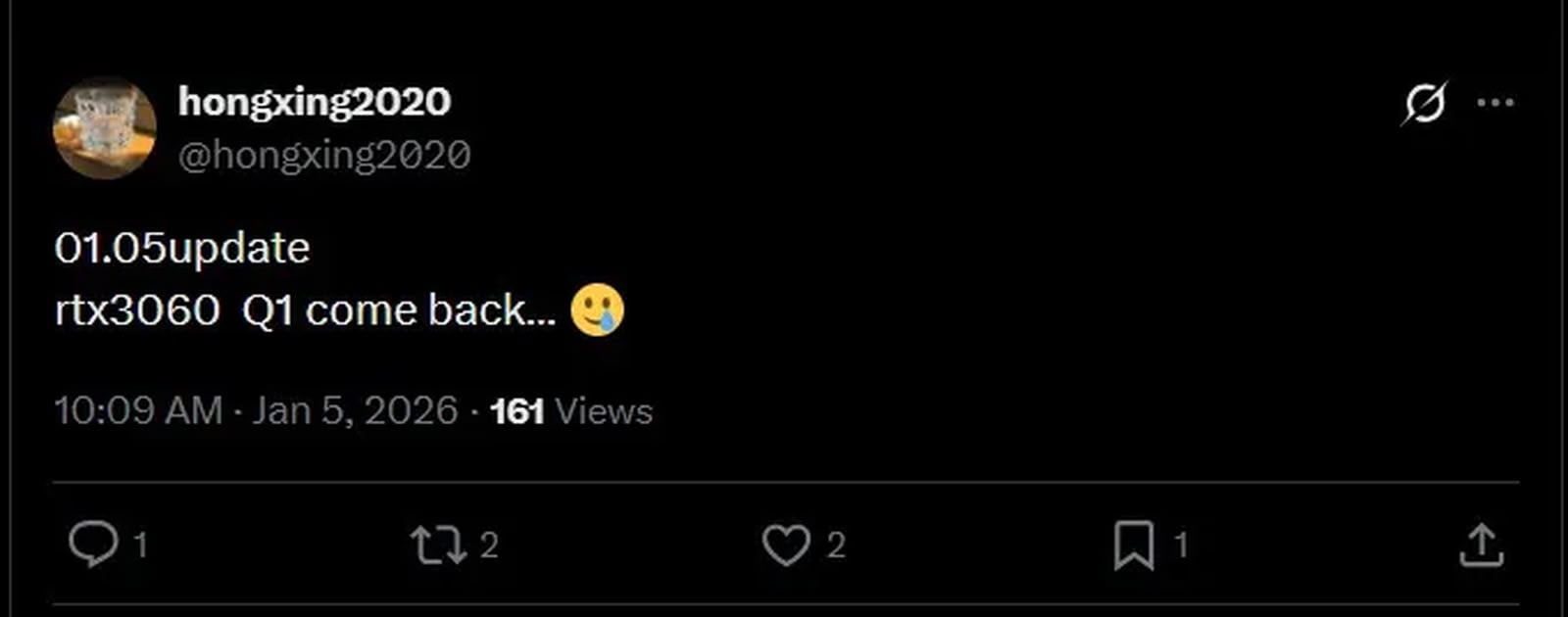Click the bookmark count number 1

click(x=1181, y=546)
